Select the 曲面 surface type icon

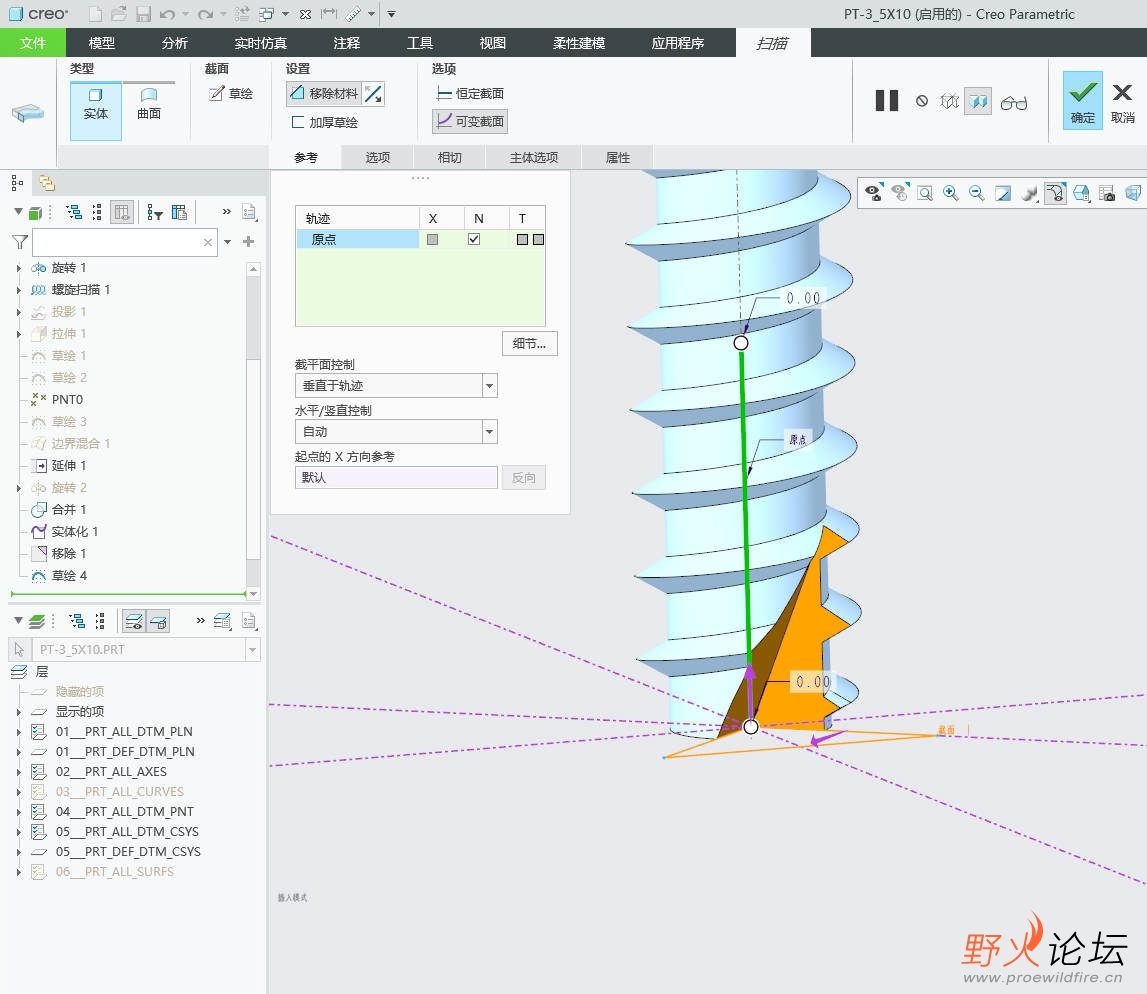[x=149, y=103]
